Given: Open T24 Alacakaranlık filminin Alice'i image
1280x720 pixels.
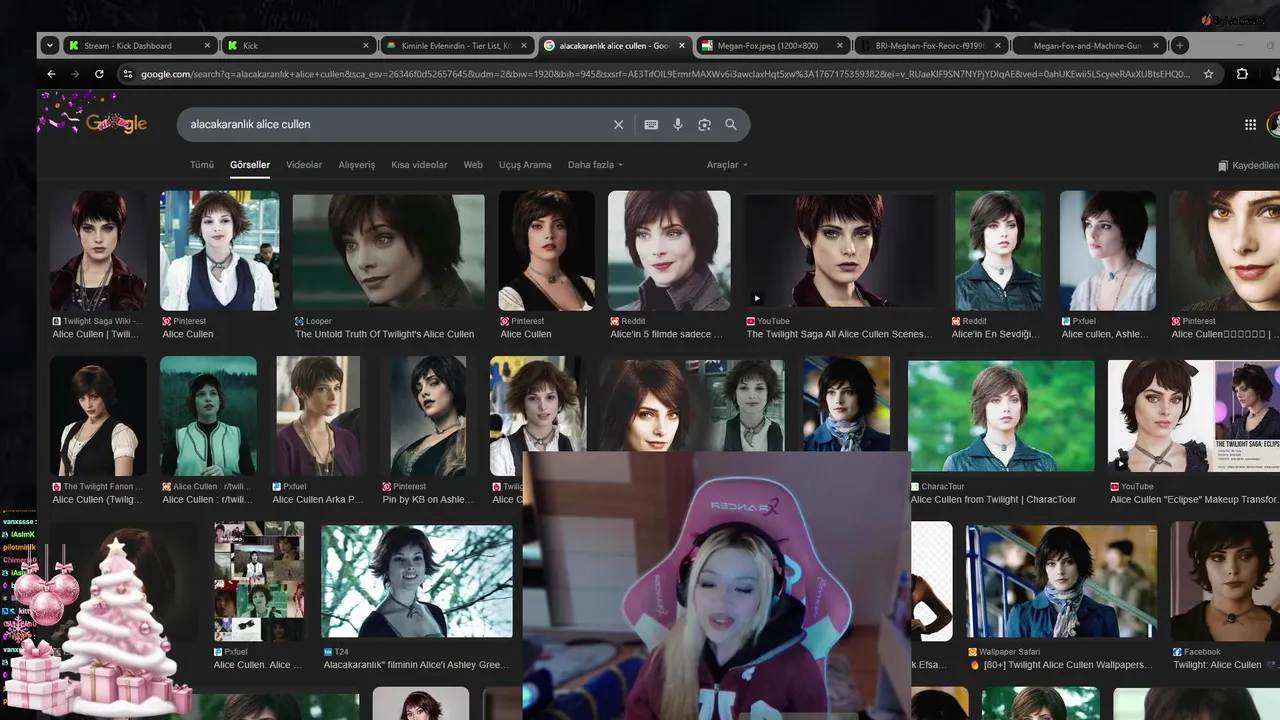Looking at the screenshot, I should [x=417, y=581].
